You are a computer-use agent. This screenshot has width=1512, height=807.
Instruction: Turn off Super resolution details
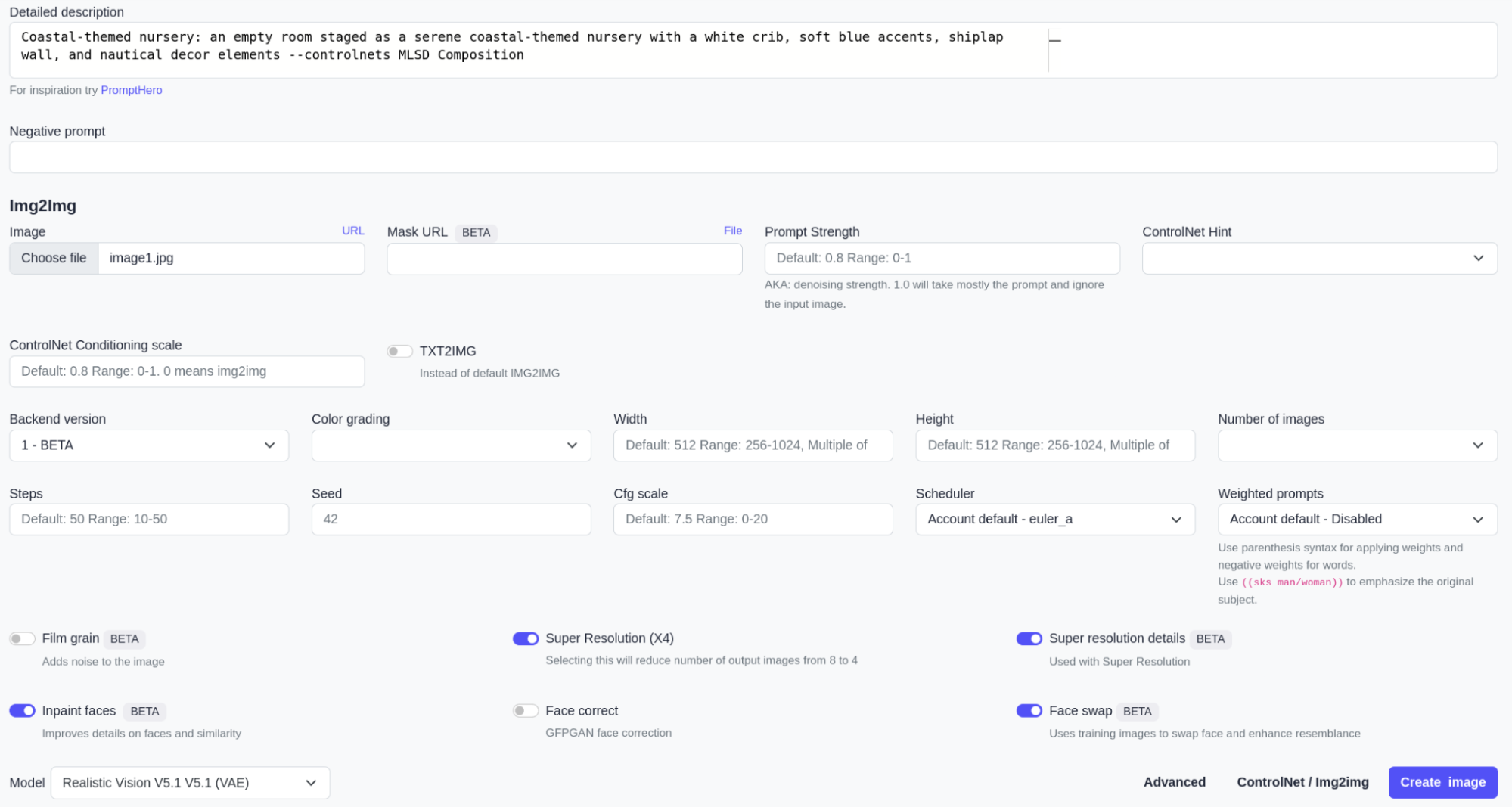click(x=1029, y=638)
